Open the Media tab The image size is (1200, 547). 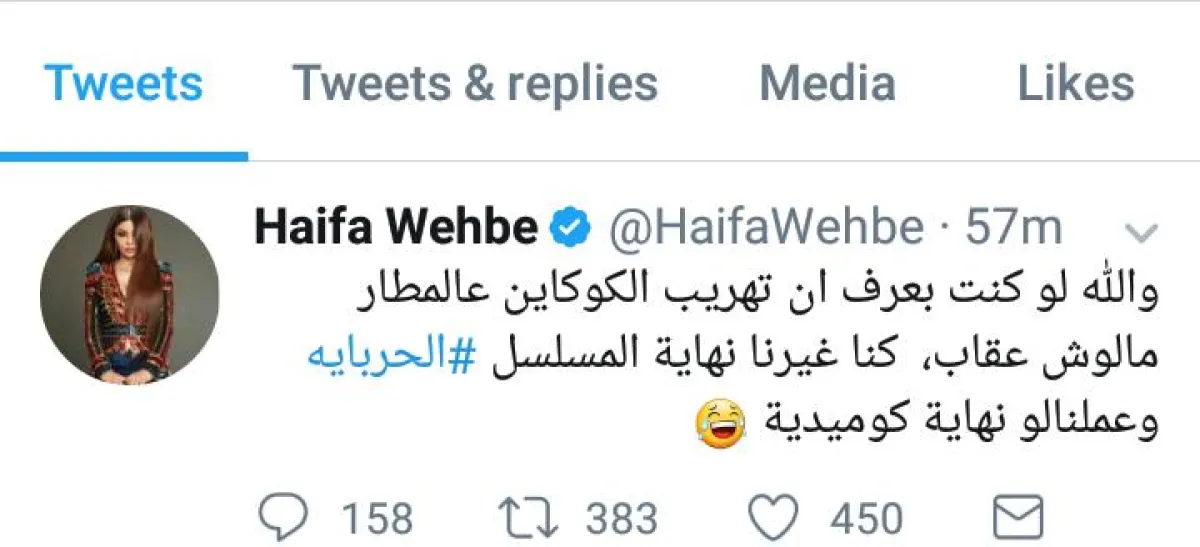pos(827,84)
